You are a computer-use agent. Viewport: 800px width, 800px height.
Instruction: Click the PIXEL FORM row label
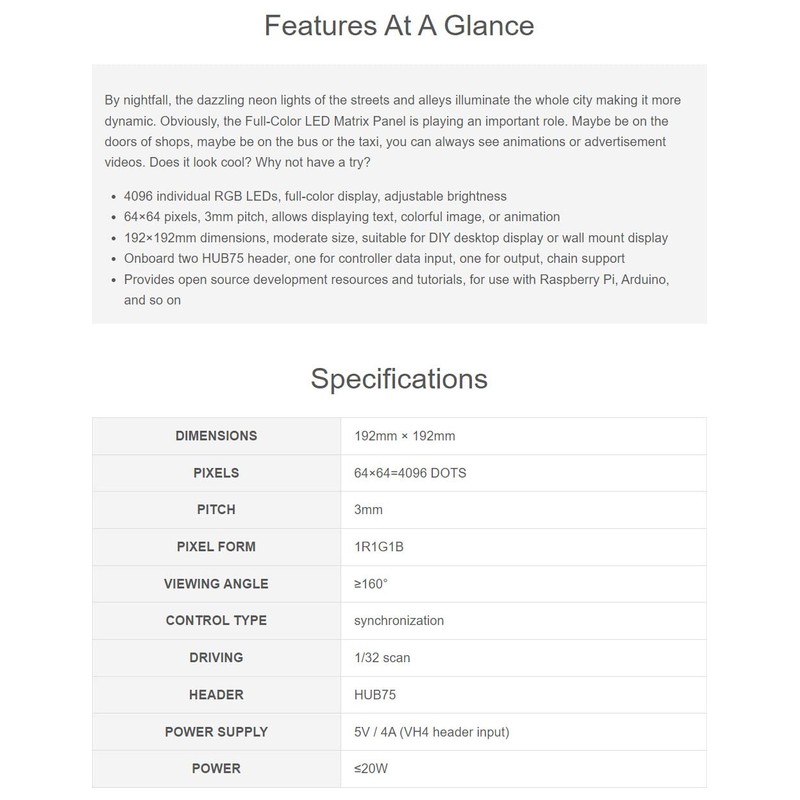216,547
